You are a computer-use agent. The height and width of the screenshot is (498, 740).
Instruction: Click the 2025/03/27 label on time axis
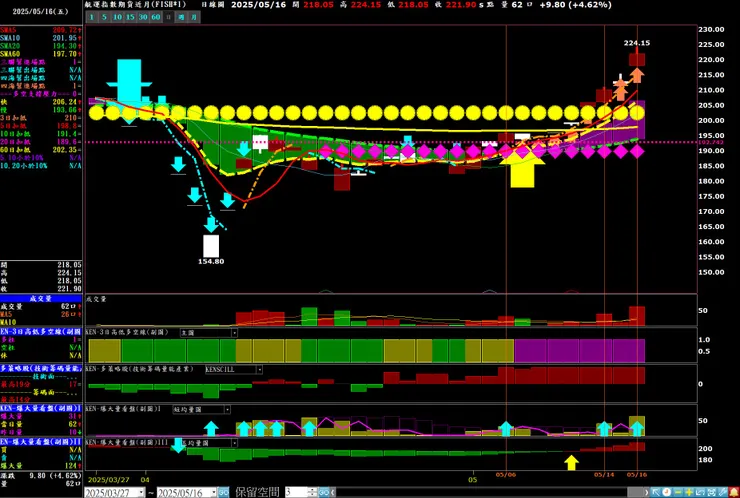pos(108,478)
